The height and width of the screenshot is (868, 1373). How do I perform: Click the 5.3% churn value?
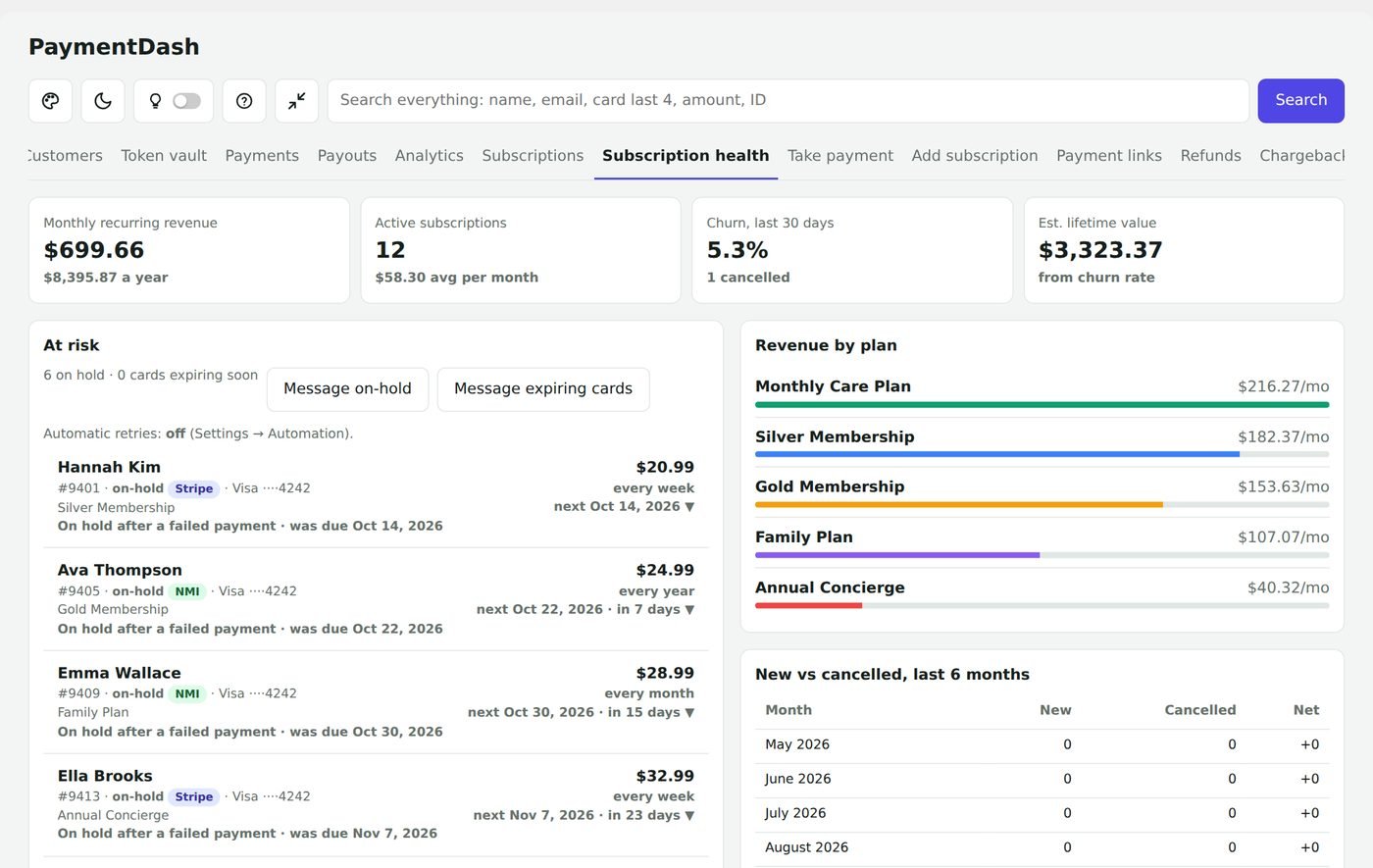[737, 251]
